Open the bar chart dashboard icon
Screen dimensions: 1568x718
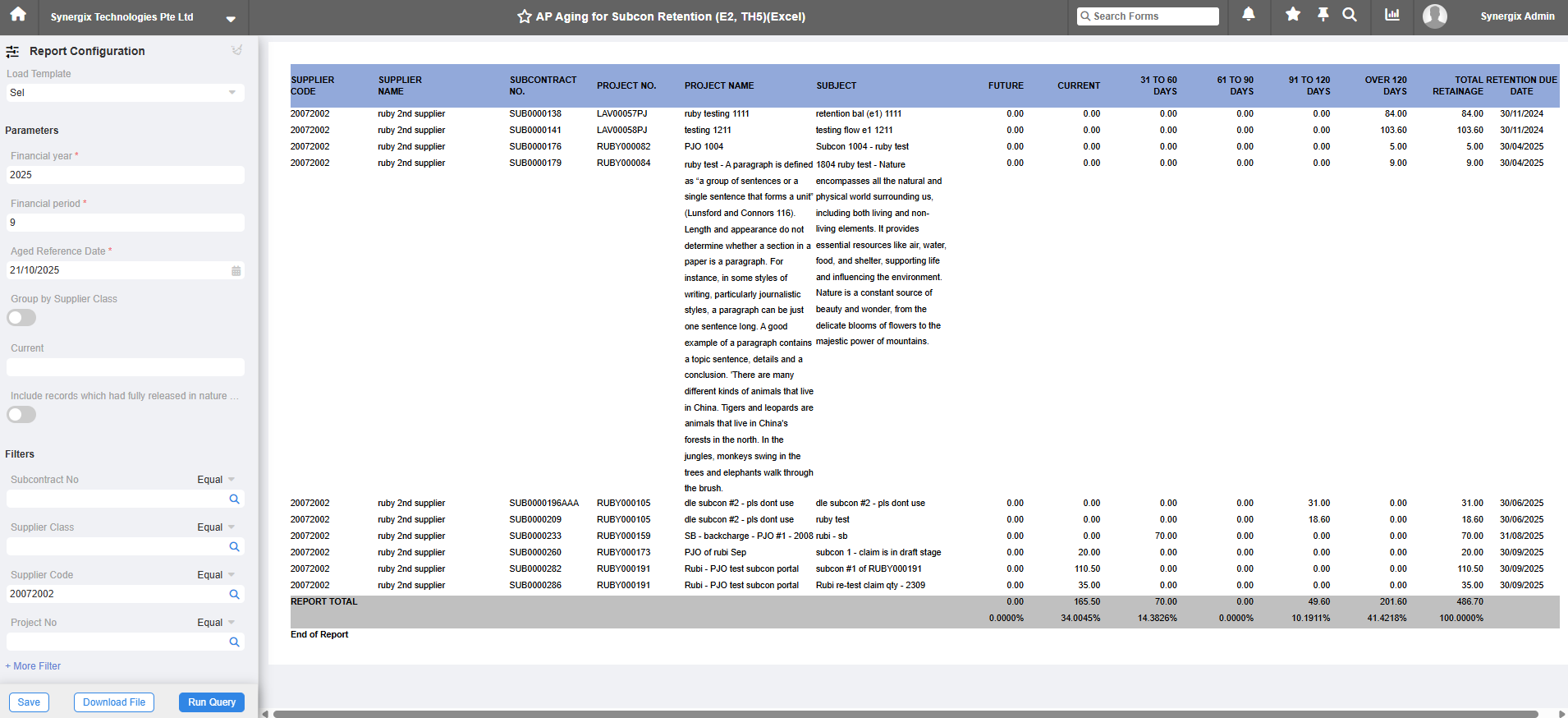(x=1392, y=14)
